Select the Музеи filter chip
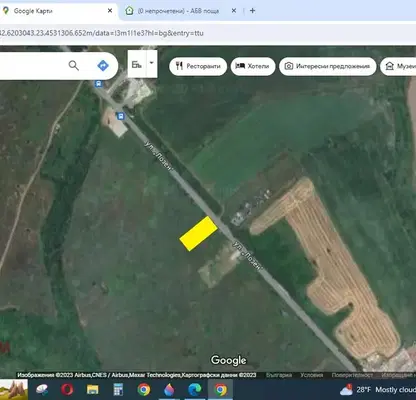This screenshot has height=400, width=416. (398, 66)
